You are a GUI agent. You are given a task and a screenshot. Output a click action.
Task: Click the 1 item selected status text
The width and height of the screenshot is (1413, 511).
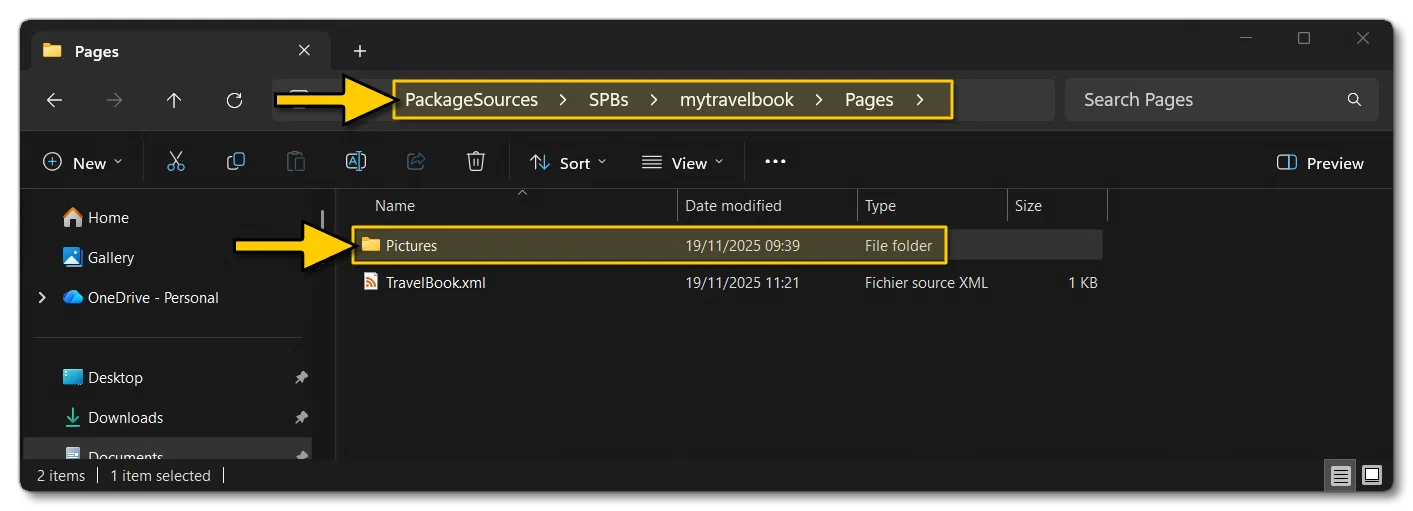[x=160, y=476]
